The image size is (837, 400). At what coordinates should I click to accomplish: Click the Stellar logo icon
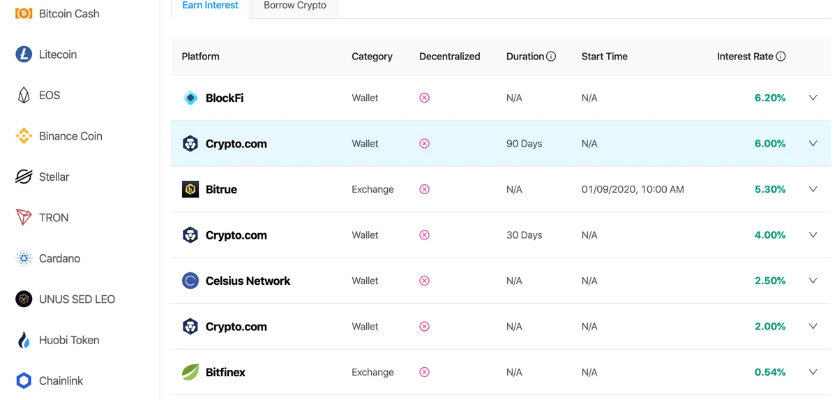[x=23, y=176]
